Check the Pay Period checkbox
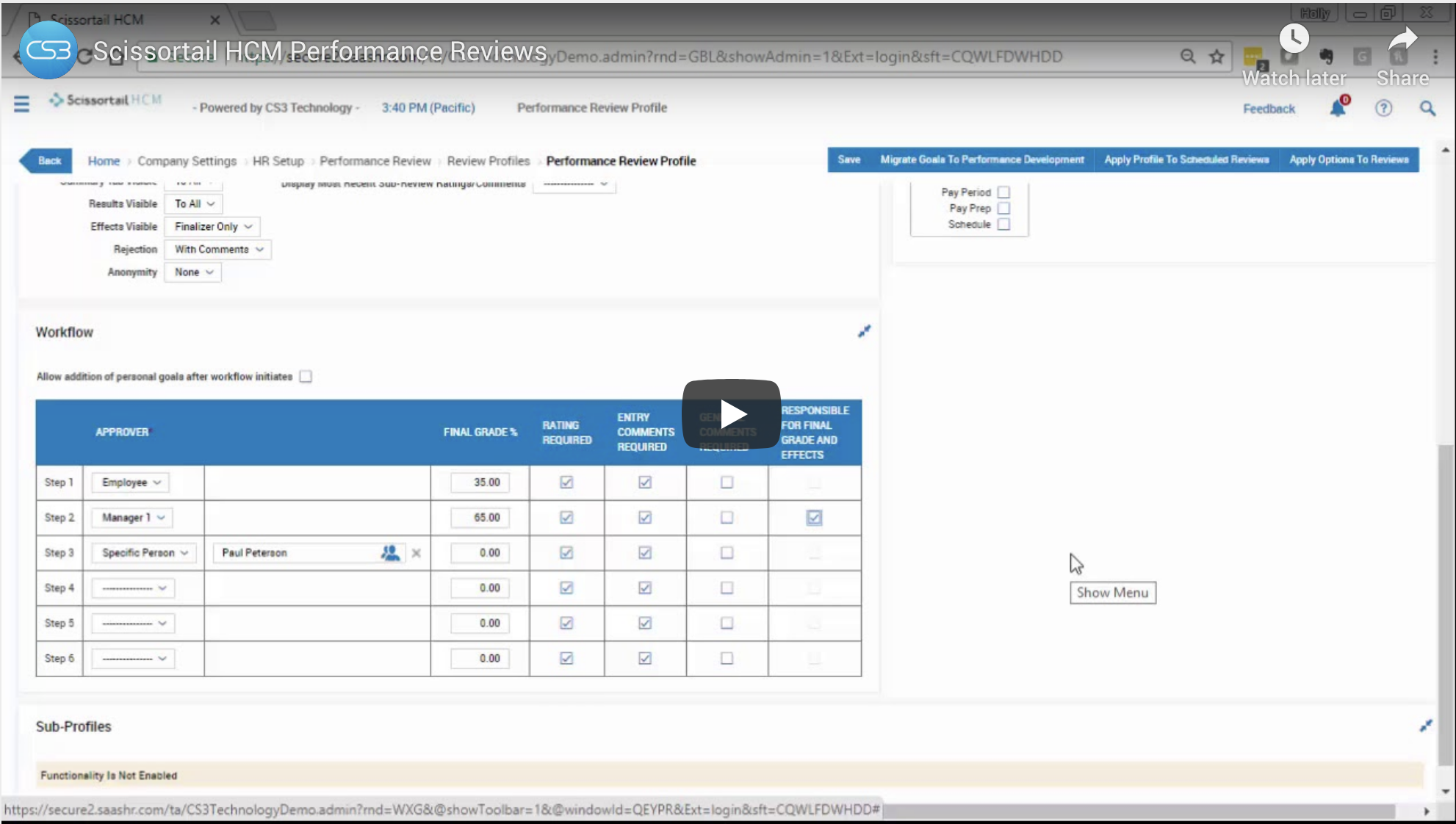This screenshot has height=824, width=1456. (1003, 192)
